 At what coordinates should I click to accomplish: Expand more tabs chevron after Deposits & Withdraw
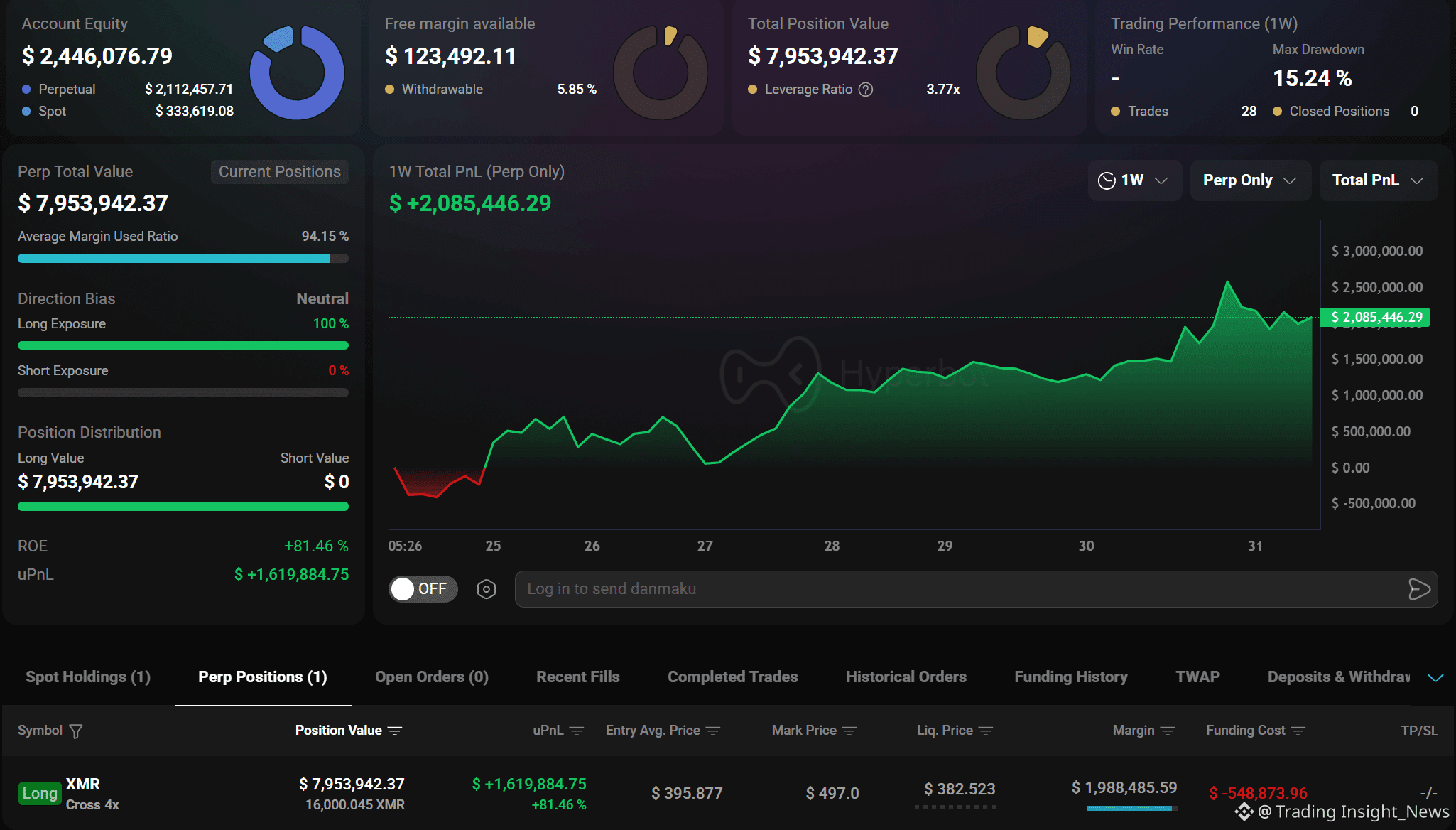1435,678
